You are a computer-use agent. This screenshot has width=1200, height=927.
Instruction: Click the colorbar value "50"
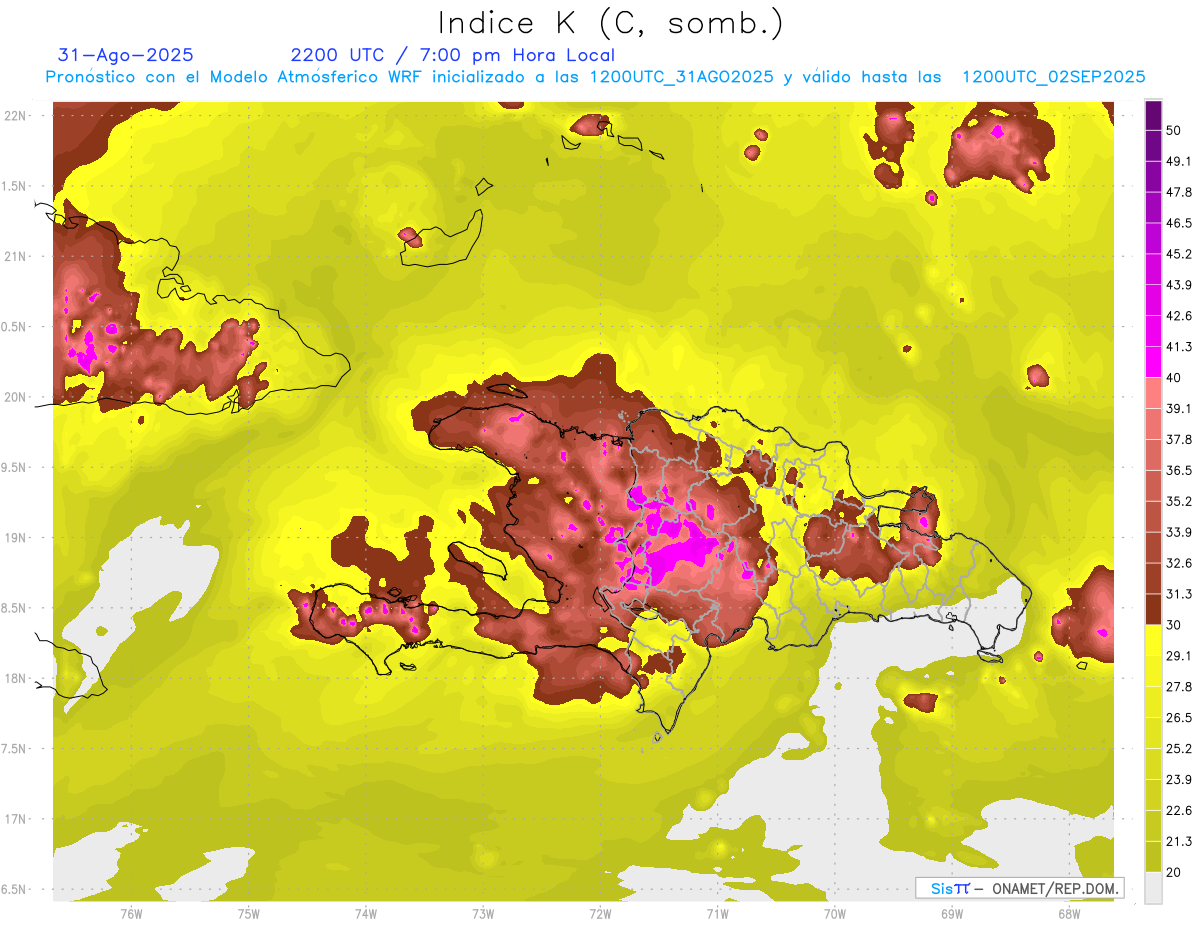pos(1175,130)
